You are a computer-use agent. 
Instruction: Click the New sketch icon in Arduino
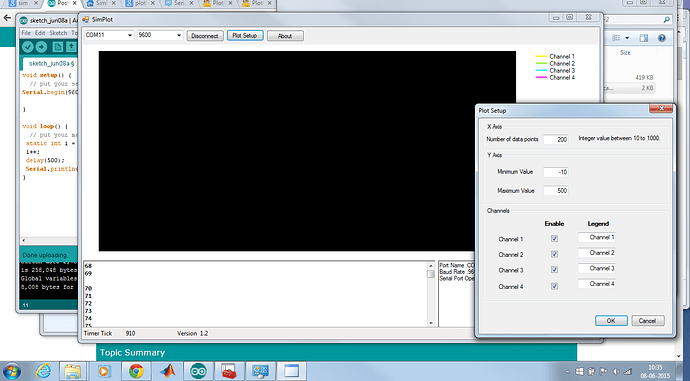(58, 47)
